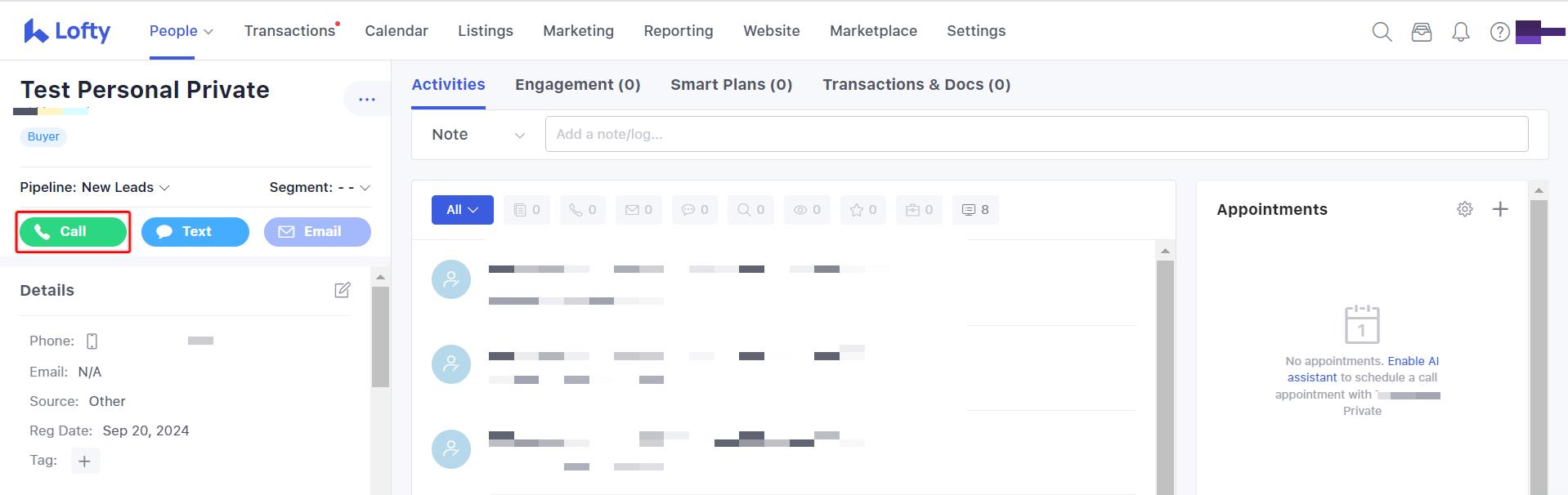1568x495 pixels.
Task: Open the three-dot more options menu
Action: 366,99
